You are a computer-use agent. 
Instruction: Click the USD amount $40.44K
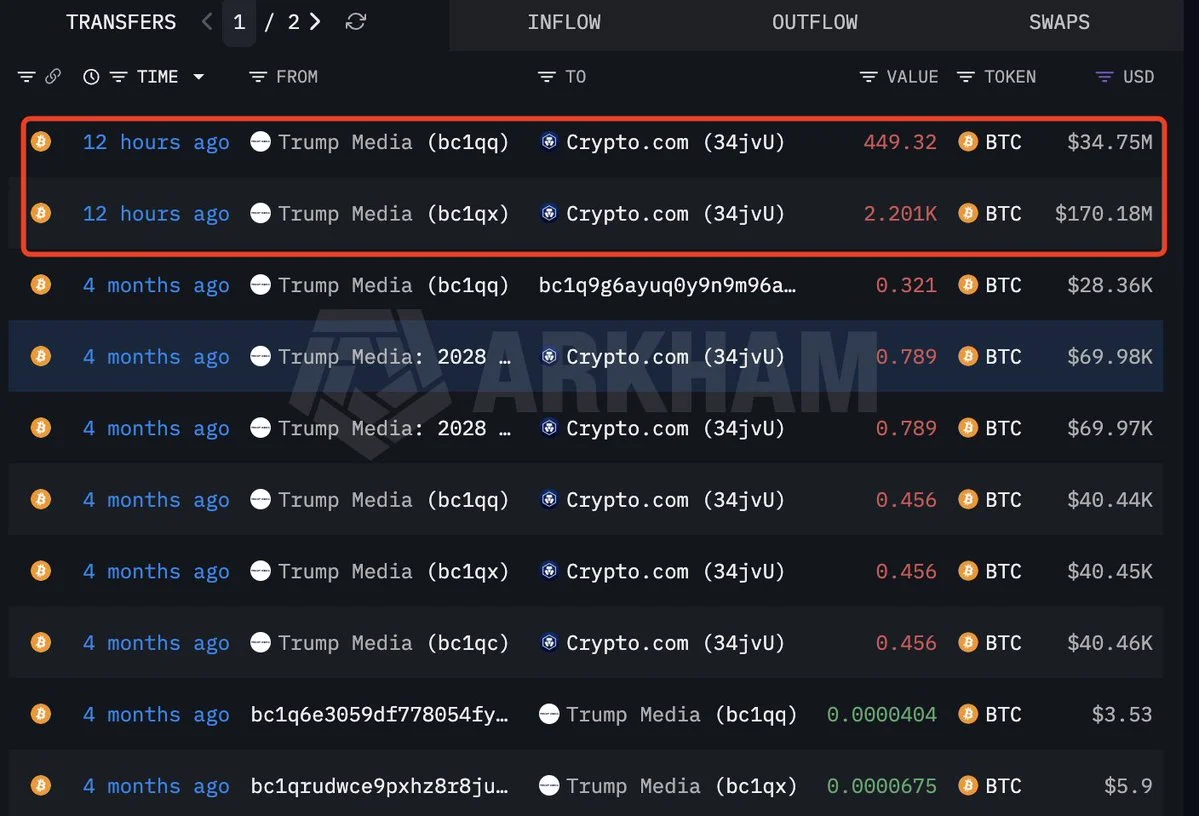[1110, 499]
